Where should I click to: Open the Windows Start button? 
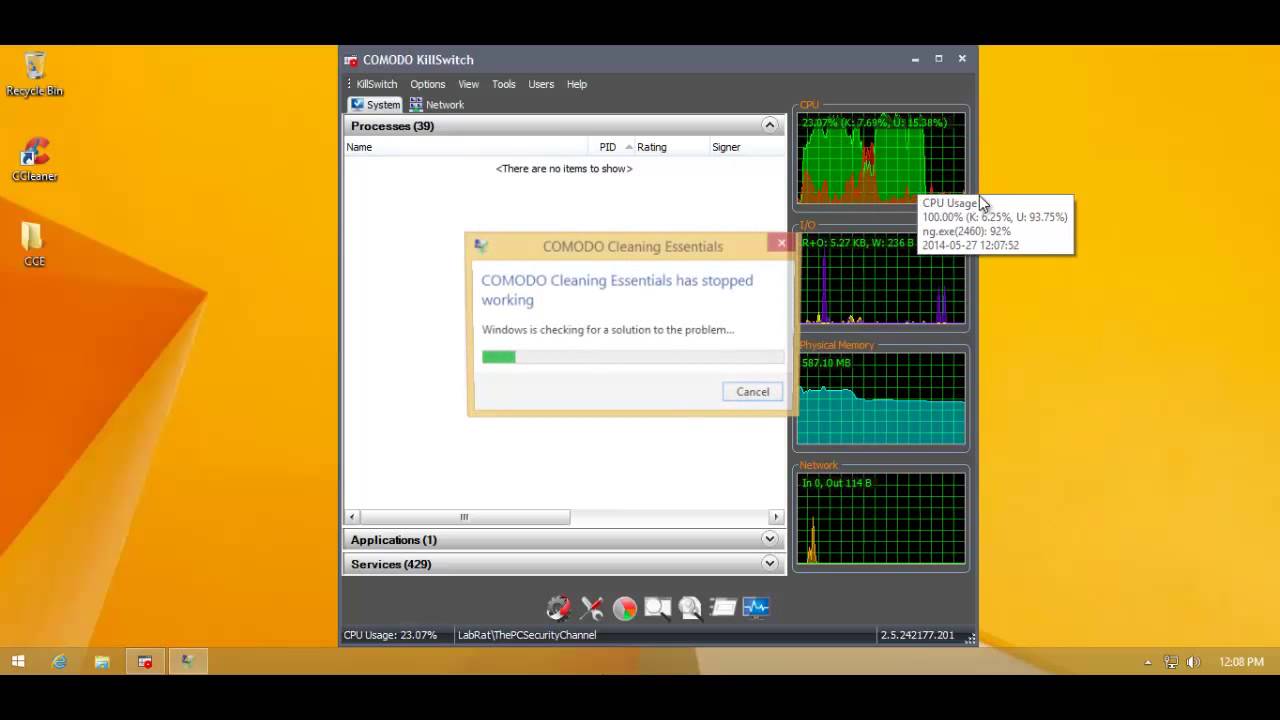(x=18, y=661)
